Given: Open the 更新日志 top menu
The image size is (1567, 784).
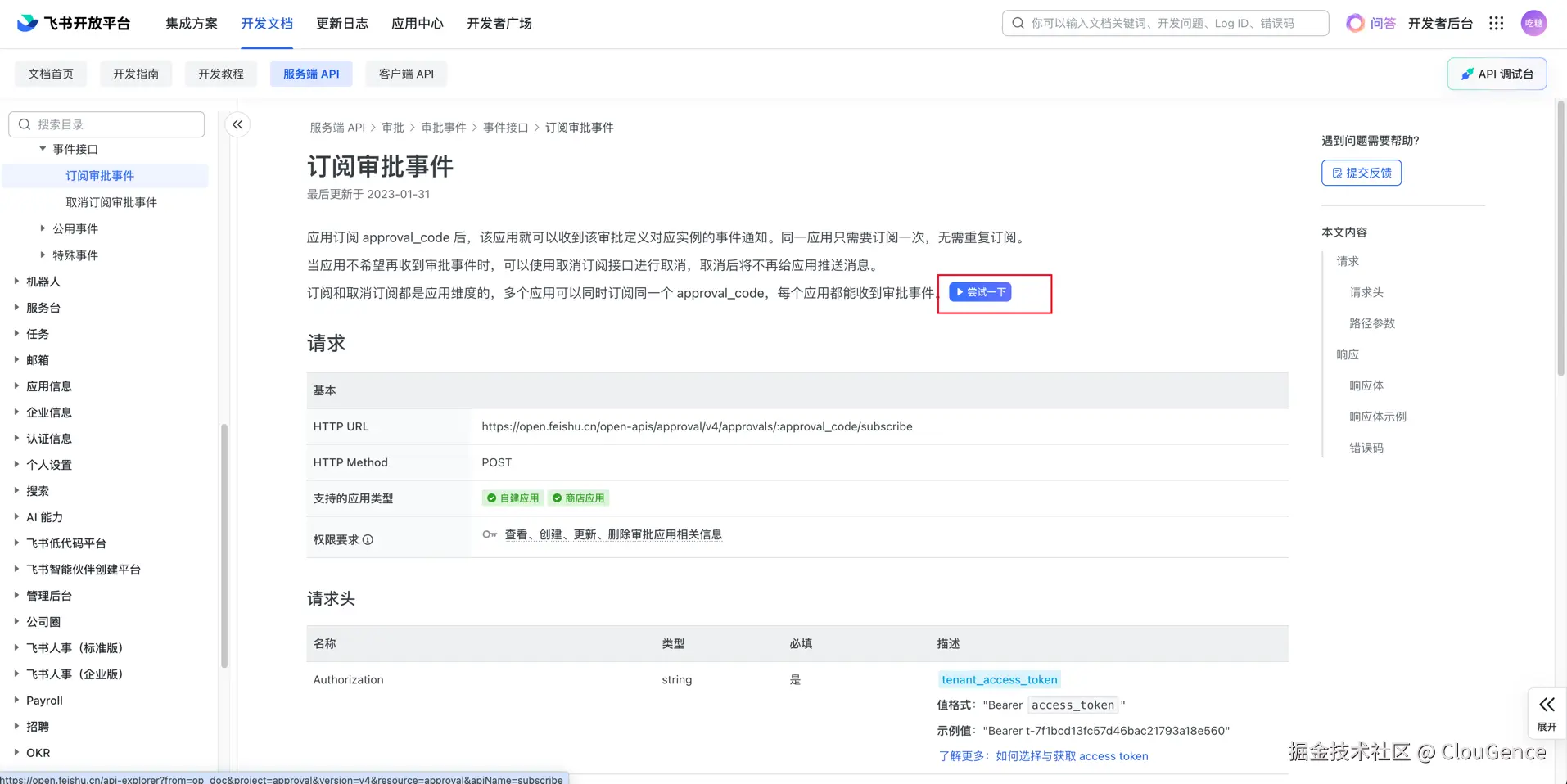Looking at the screenshot, I should click(x=342, y=23).
